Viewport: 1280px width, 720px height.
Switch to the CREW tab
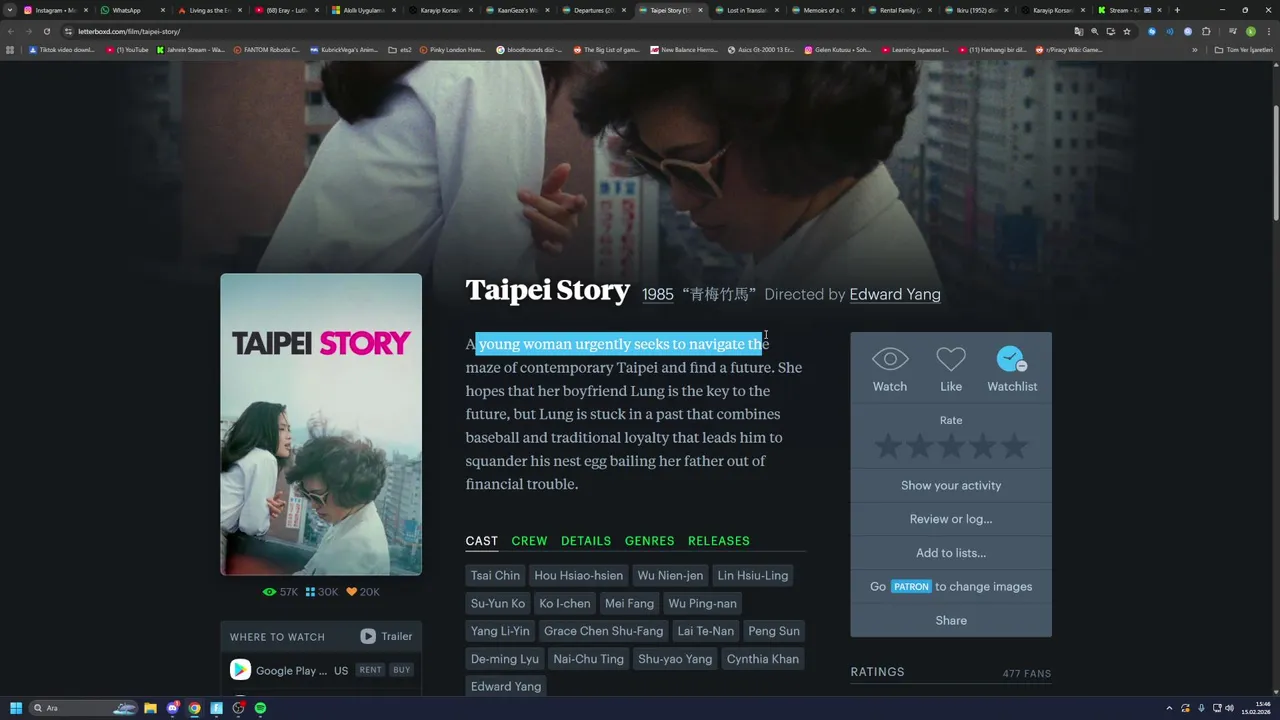tap(529, 541)
